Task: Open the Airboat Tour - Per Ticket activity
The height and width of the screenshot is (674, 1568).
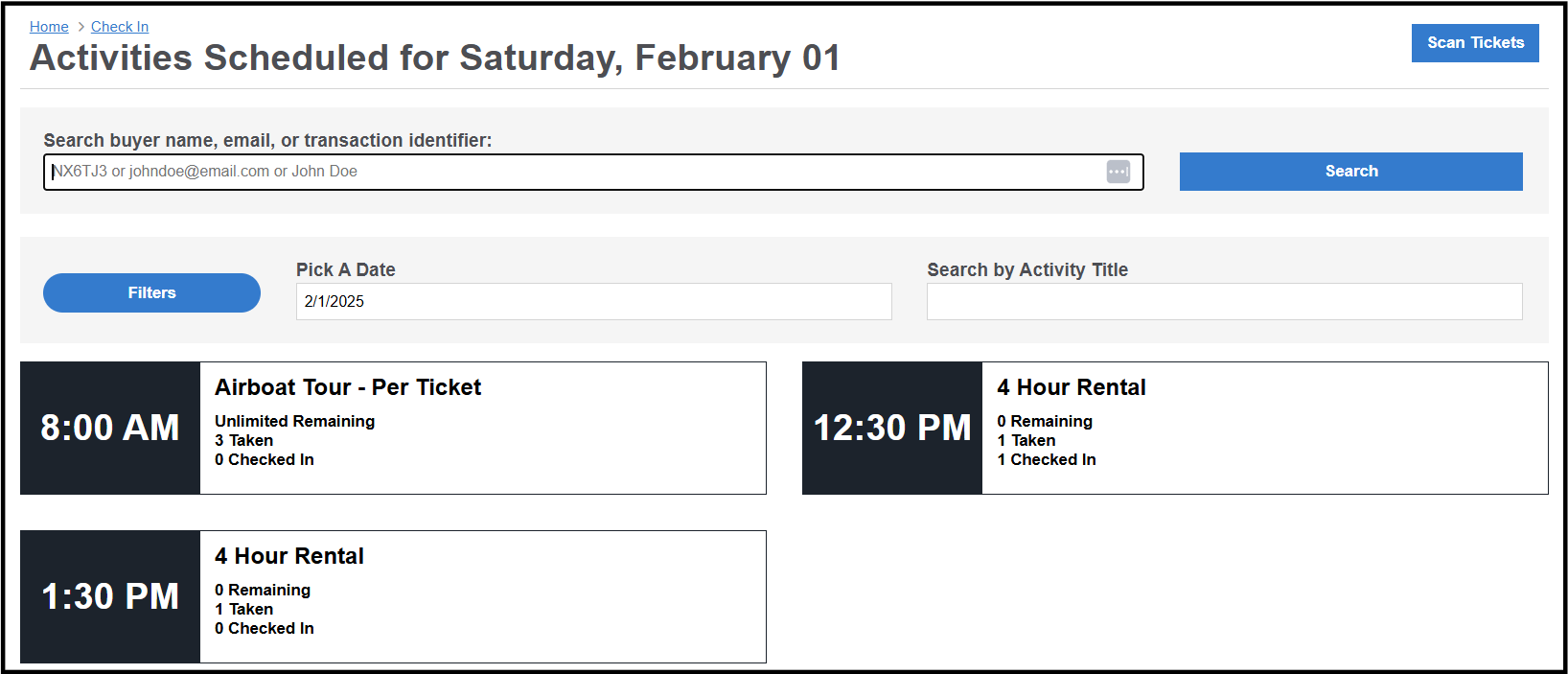Action: point(348,387)
